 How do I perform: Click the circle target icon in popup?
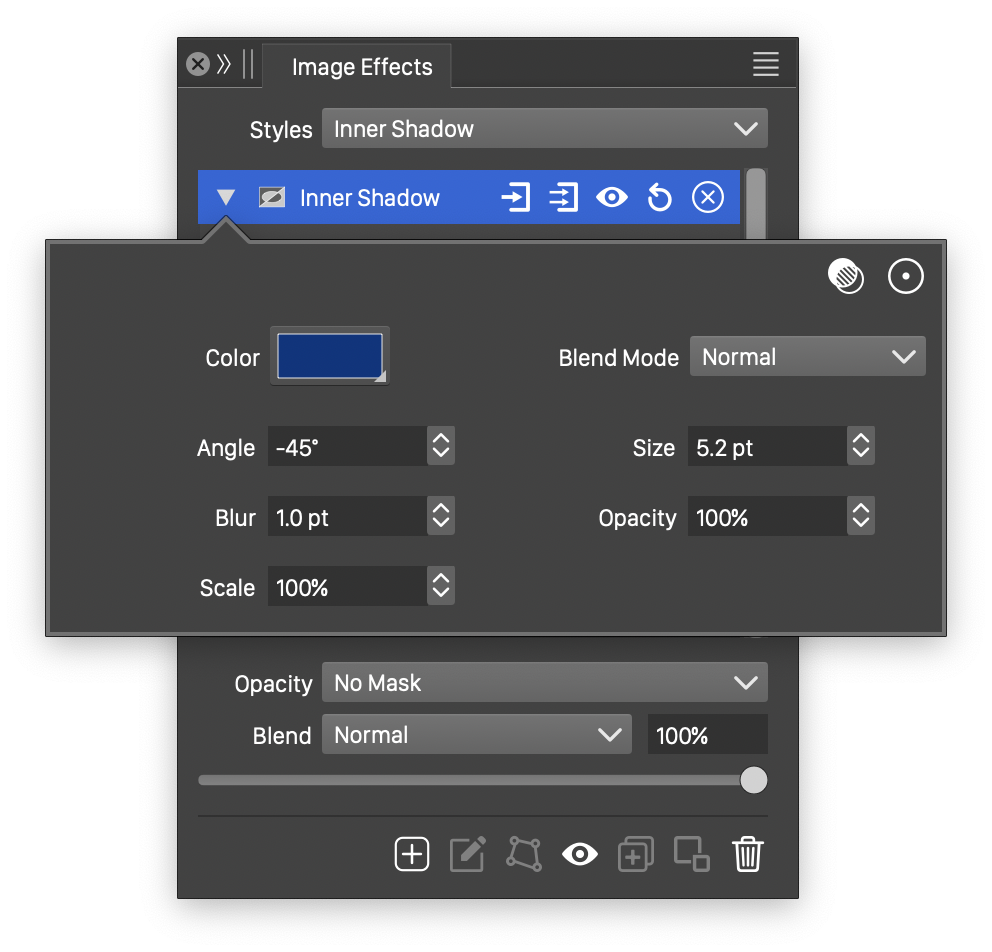pos(906,277)
